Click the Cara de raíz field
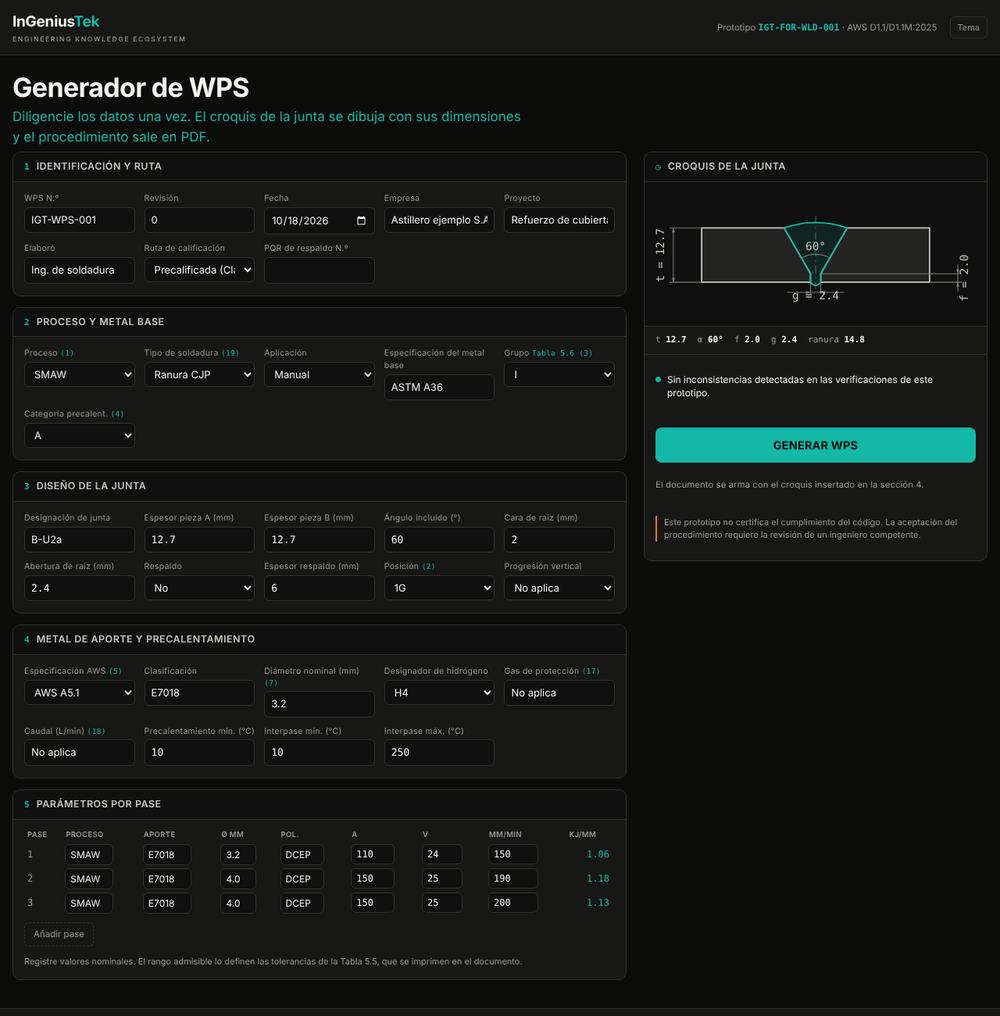Viewport: 1000px width, 1016px height. pos(559,539)
